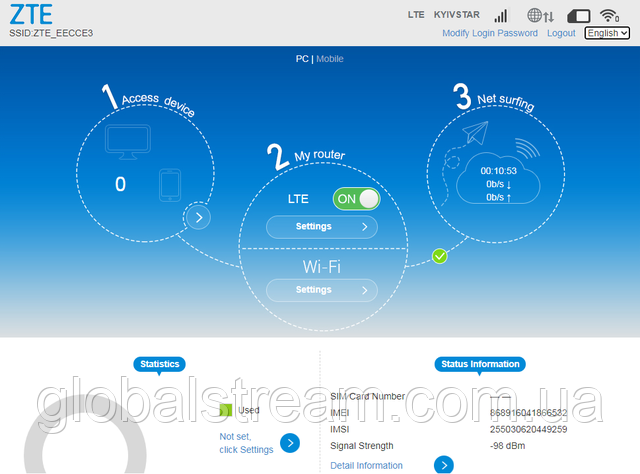Click the battery status icon
Viewport: 640px width, 474px height.
[x=579, y=16]
